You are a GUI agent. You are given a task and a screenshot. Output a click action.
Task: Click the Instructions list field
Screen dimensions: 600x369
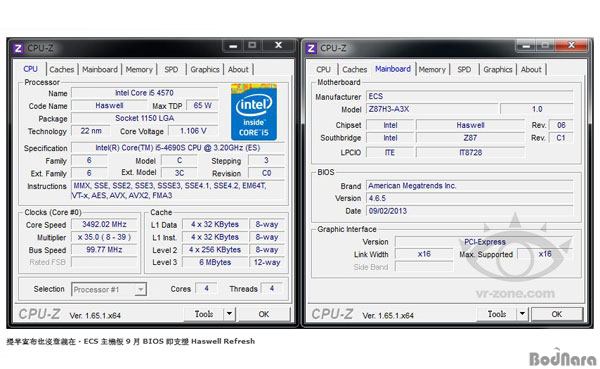tap(178, 191)
